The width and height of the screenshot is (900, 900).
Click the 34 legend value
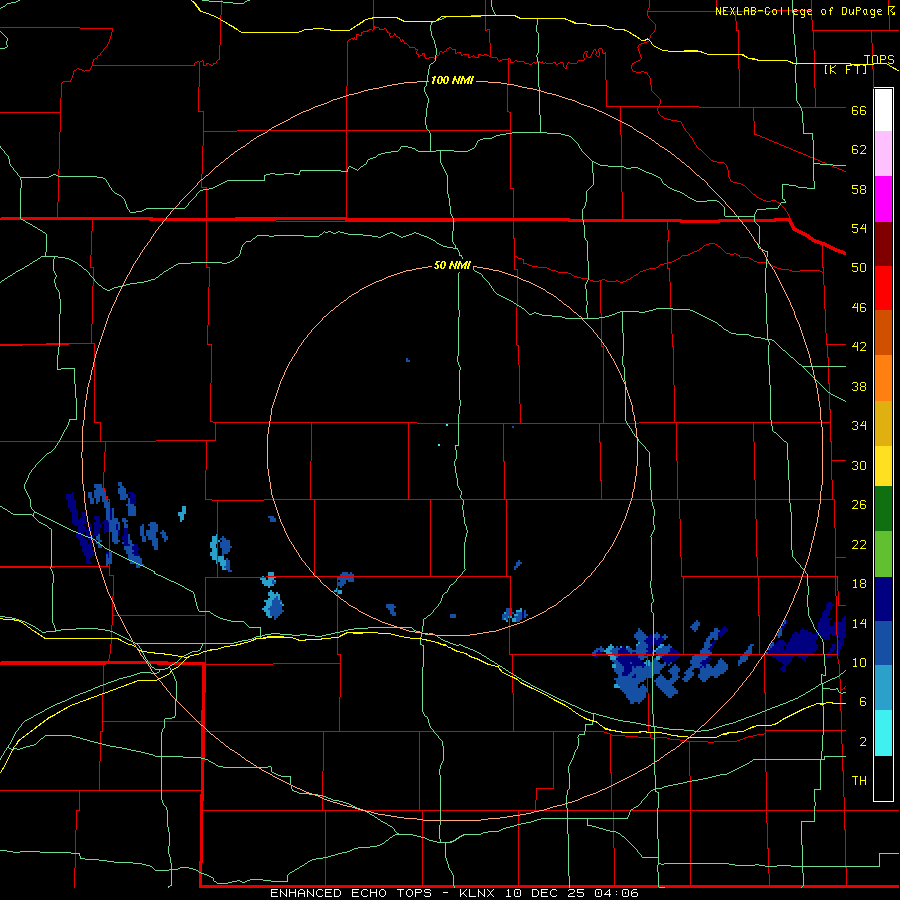tap(859, 426)
